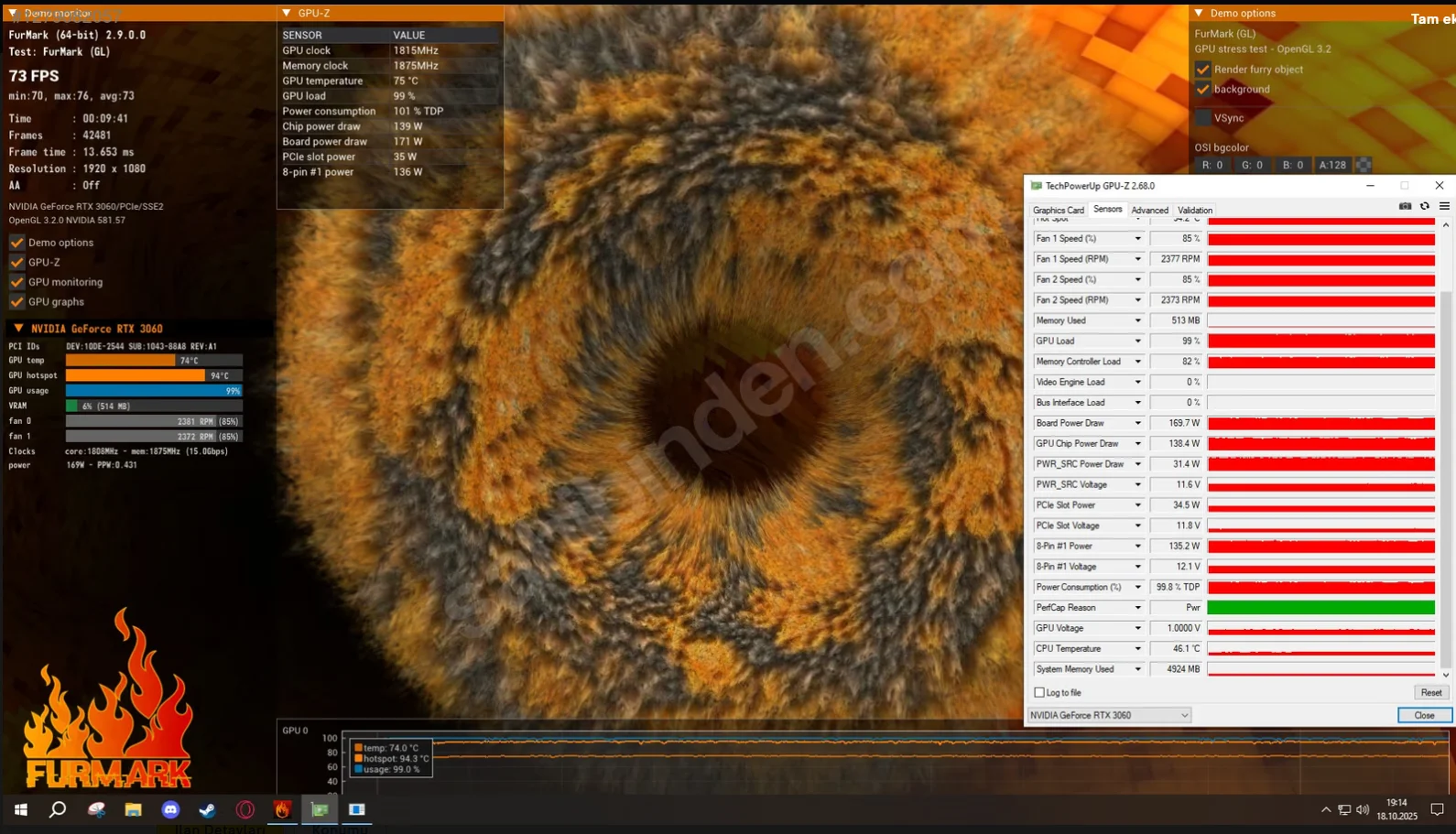The width and height of the screenshot is (1456, 834).
Task: Click the GPU-Z sensor refresh icon
Action: click(x=1425, y=207)
